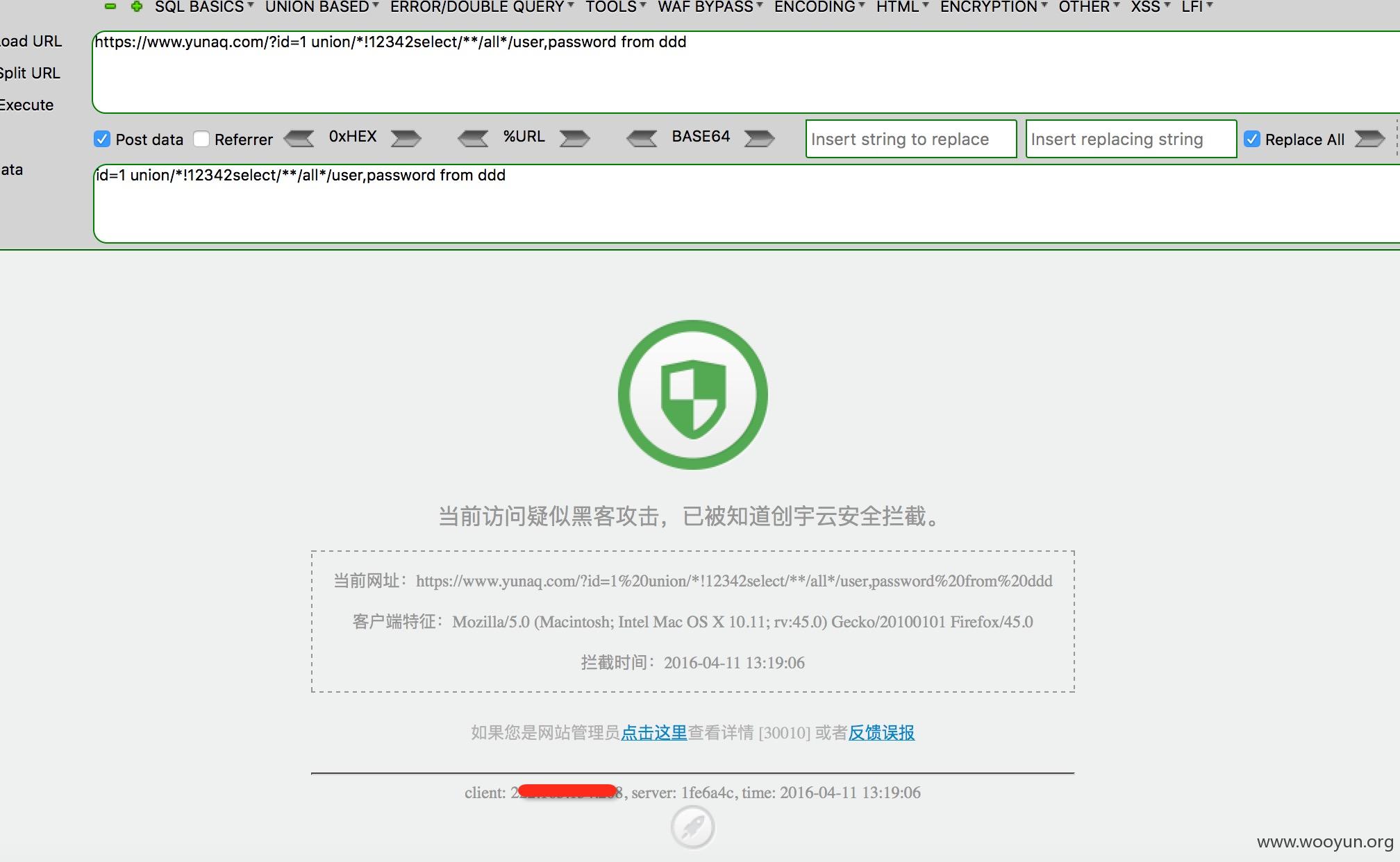The height and width of the screenshot is (862, 1400).
Task: Click the Load URL button
Action: pyautogui.click(x=31, y=41)
